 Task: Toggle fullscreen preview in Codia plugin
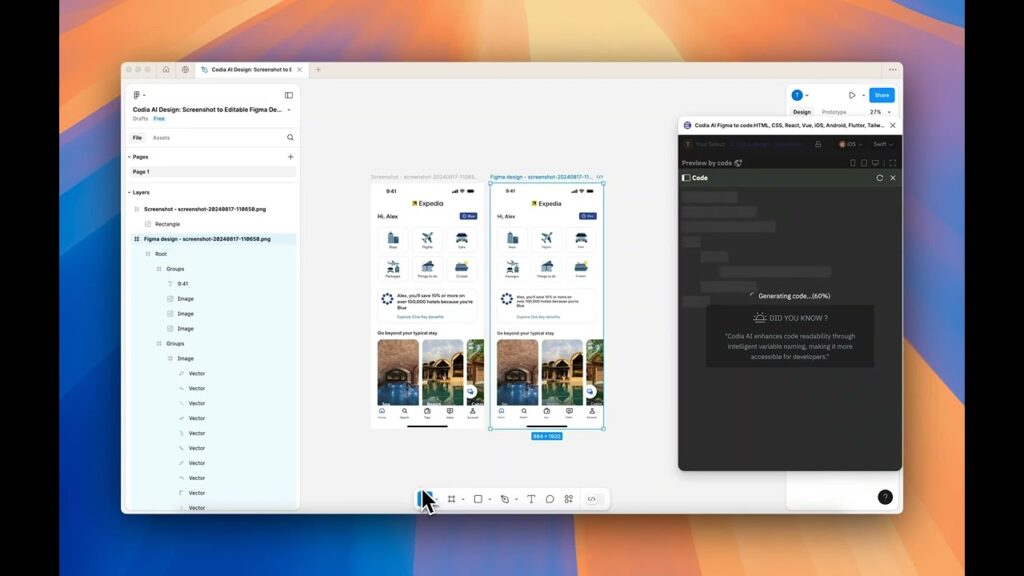(892, 163)
